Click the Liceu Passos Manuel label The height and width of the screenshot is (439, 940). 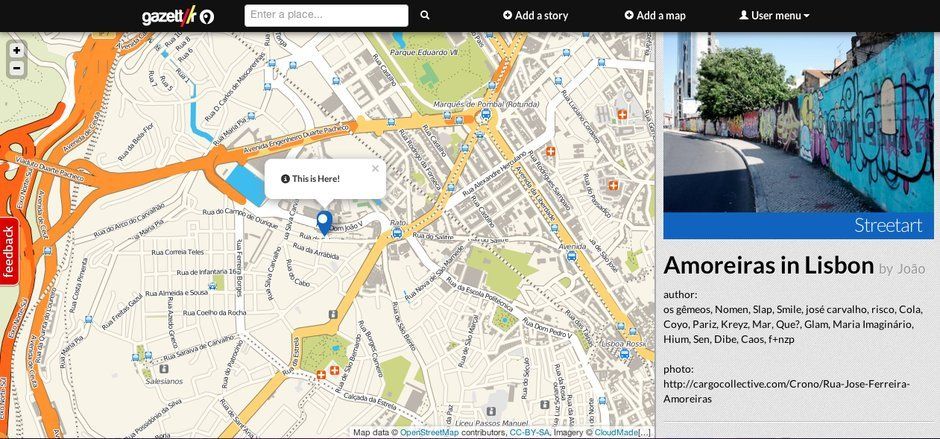pyautogui.click(x=490, y=424)
